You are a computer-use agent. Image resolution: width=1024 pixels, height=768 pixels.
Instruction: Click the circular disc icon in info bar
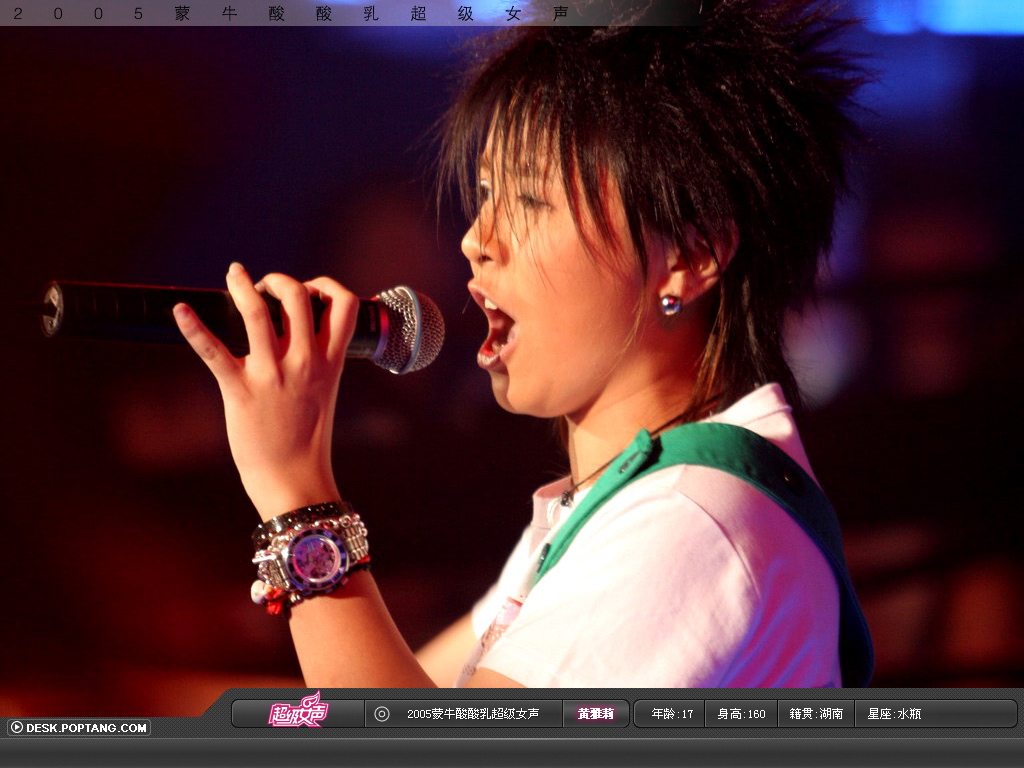tap(381, 714)
